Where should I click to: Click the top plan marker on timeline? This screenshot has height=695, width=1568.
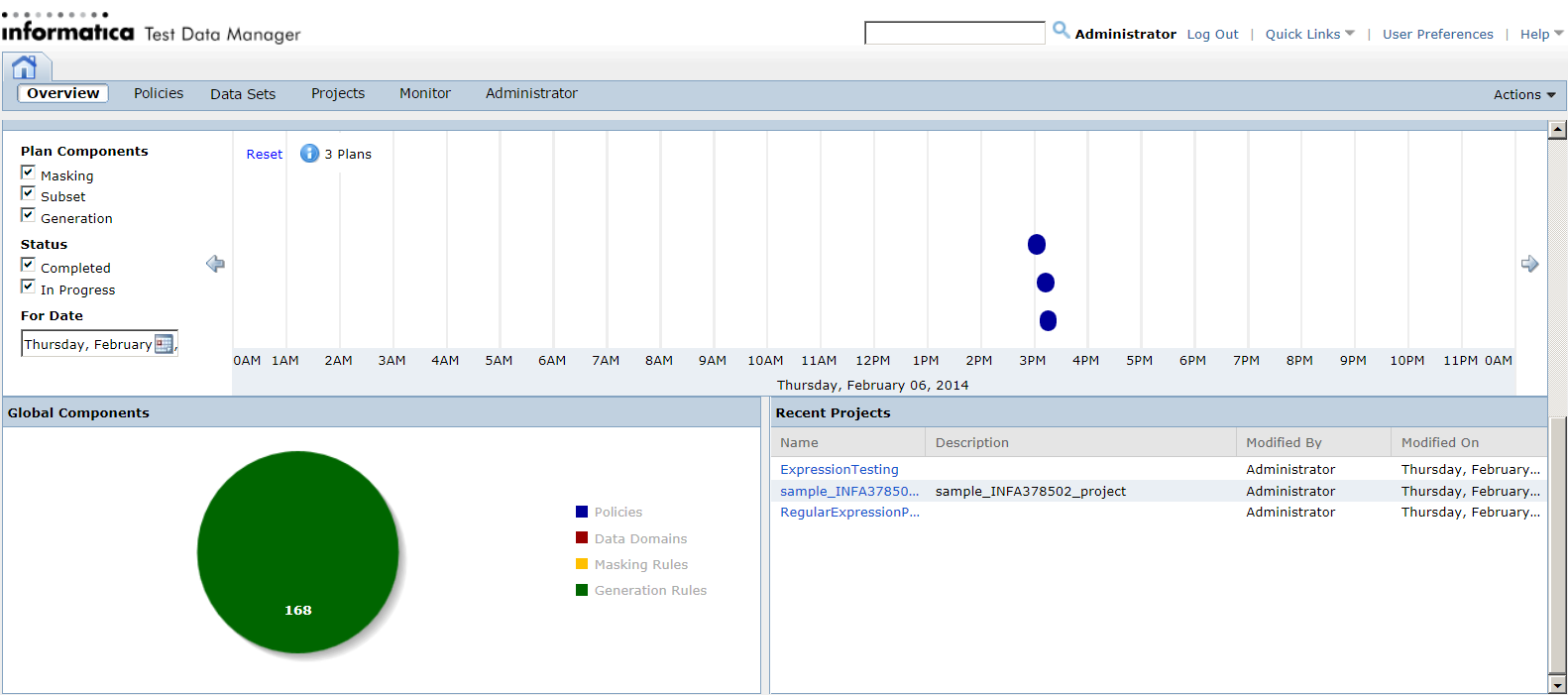(x=1037, y=244)
